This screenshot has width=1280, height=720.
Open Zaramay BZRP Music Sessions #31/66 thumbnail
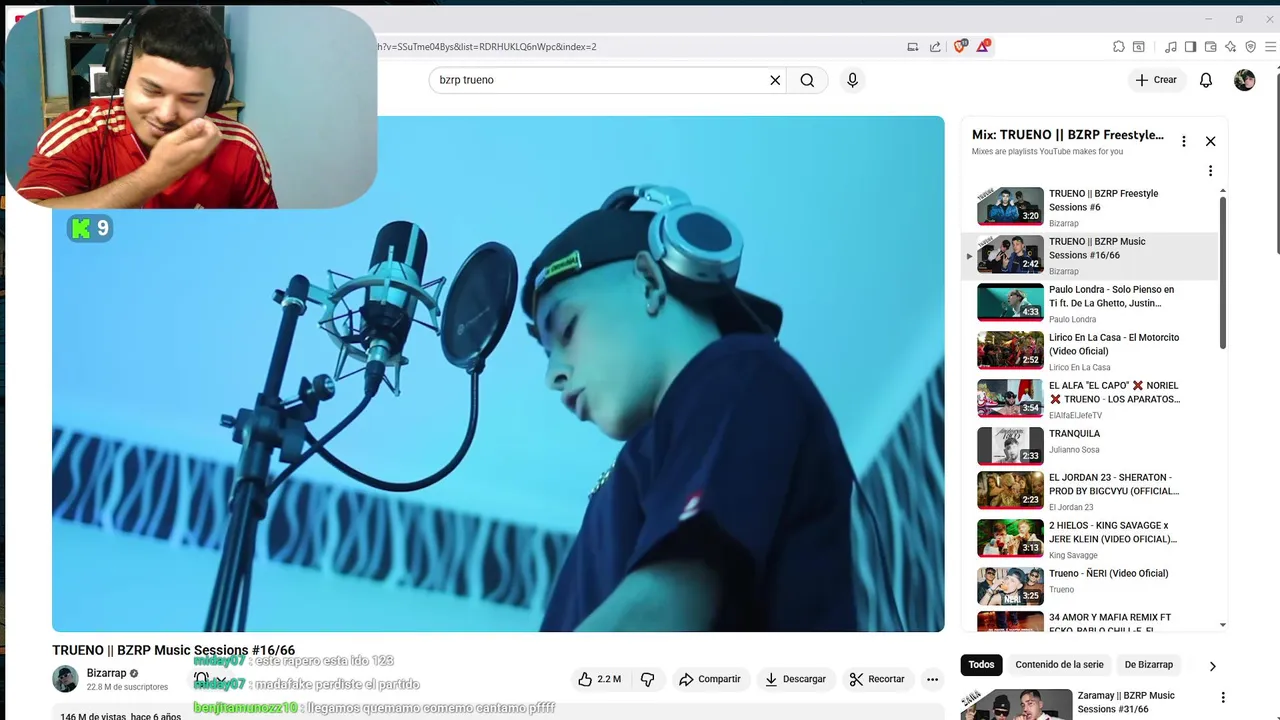tap(1016, 704)
